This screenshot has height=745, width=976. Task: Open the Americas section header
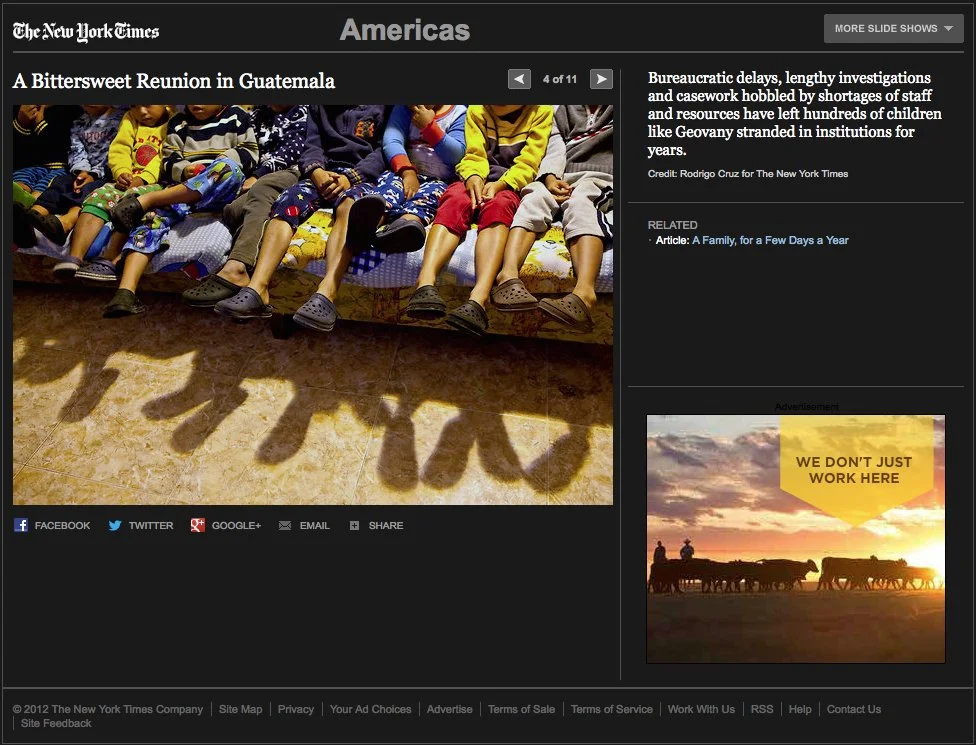404,30
